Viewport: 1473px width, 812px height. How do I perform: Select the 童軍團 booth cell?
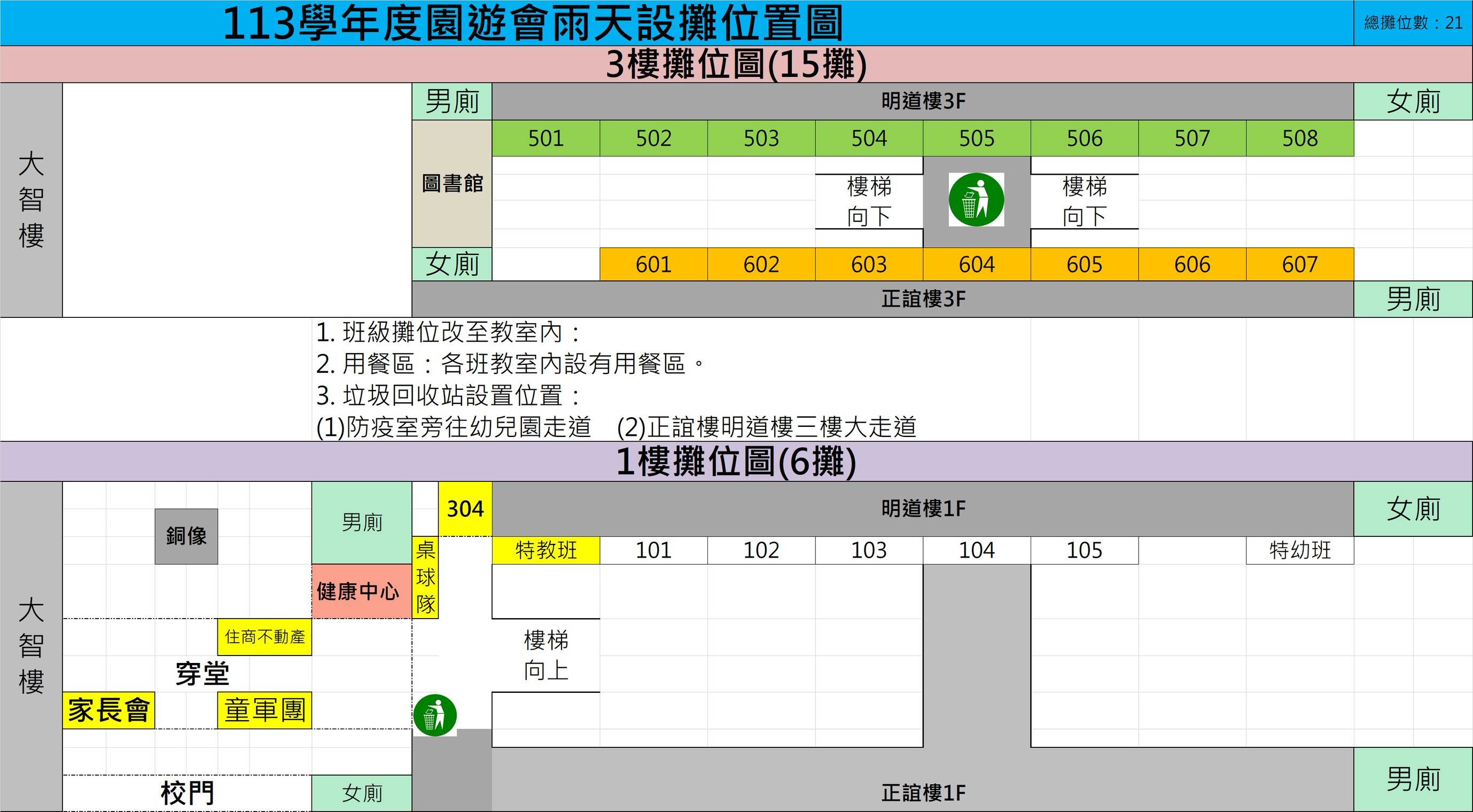[x=264, y=710]
